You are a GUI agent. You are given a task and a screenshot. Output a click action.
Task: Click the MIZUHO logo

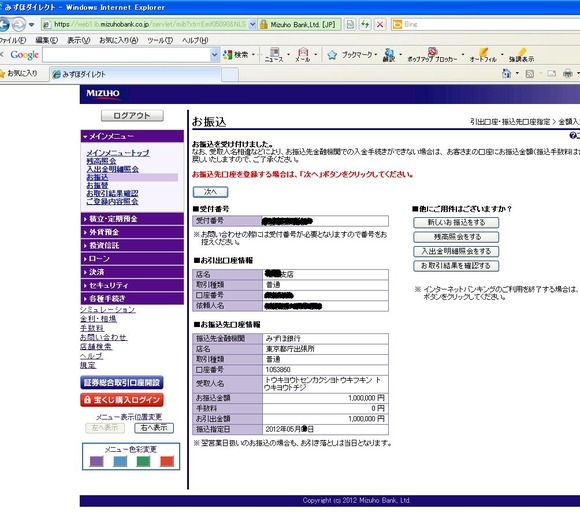click(x=103, y=93)
